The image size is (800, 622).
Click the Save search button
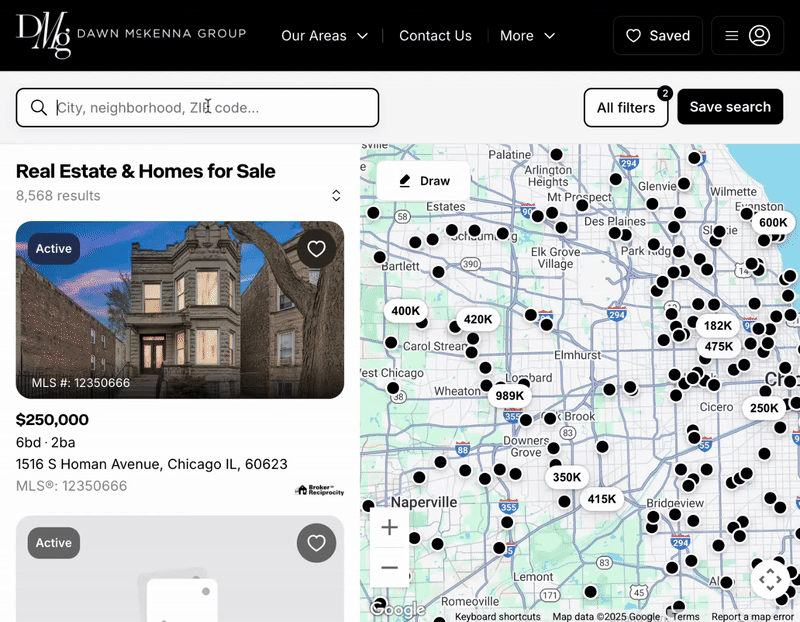pos(730,107)
